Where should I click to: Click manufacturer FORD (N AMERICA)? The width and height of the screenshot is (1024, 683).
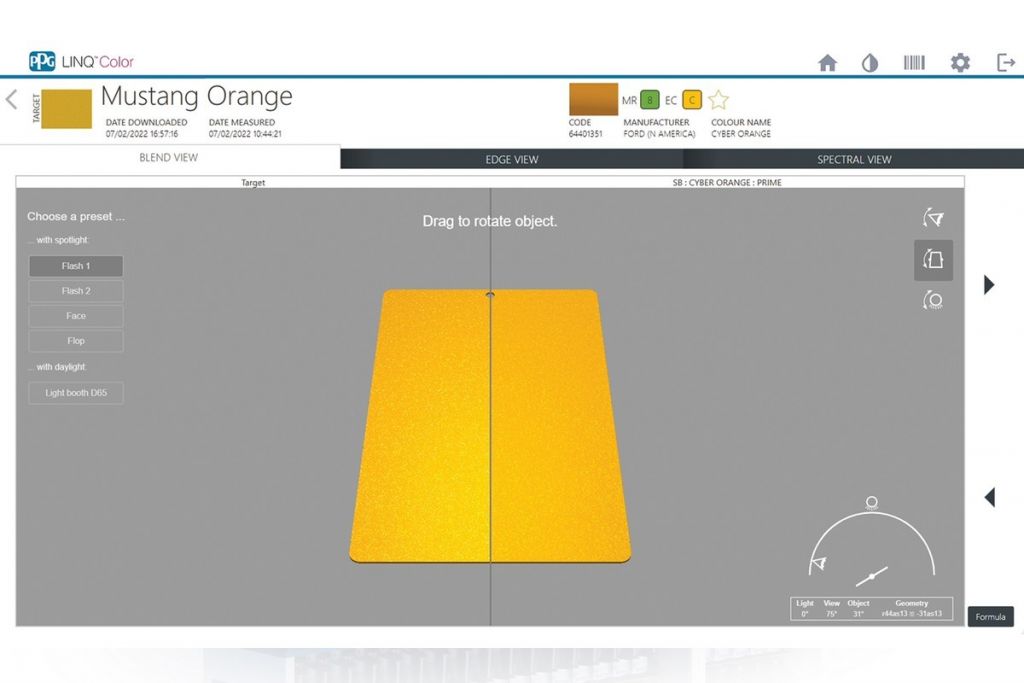click(659, 134)
